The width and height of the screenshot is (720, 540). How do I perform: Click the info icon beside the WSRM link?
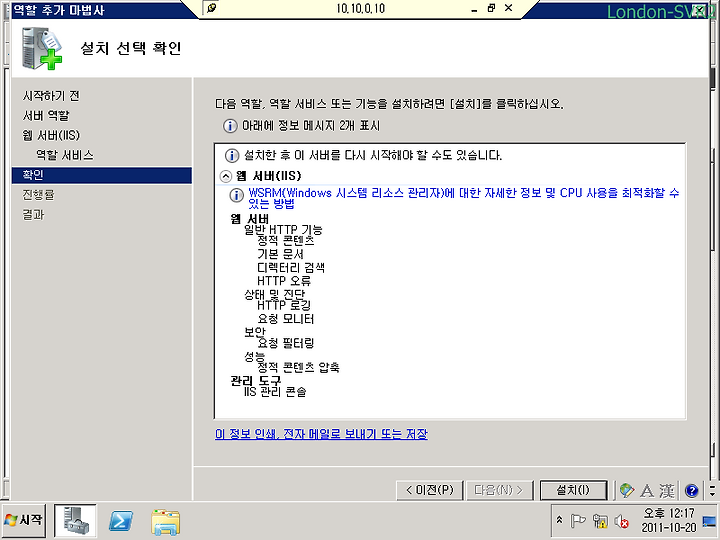click(x=236, y=195)
